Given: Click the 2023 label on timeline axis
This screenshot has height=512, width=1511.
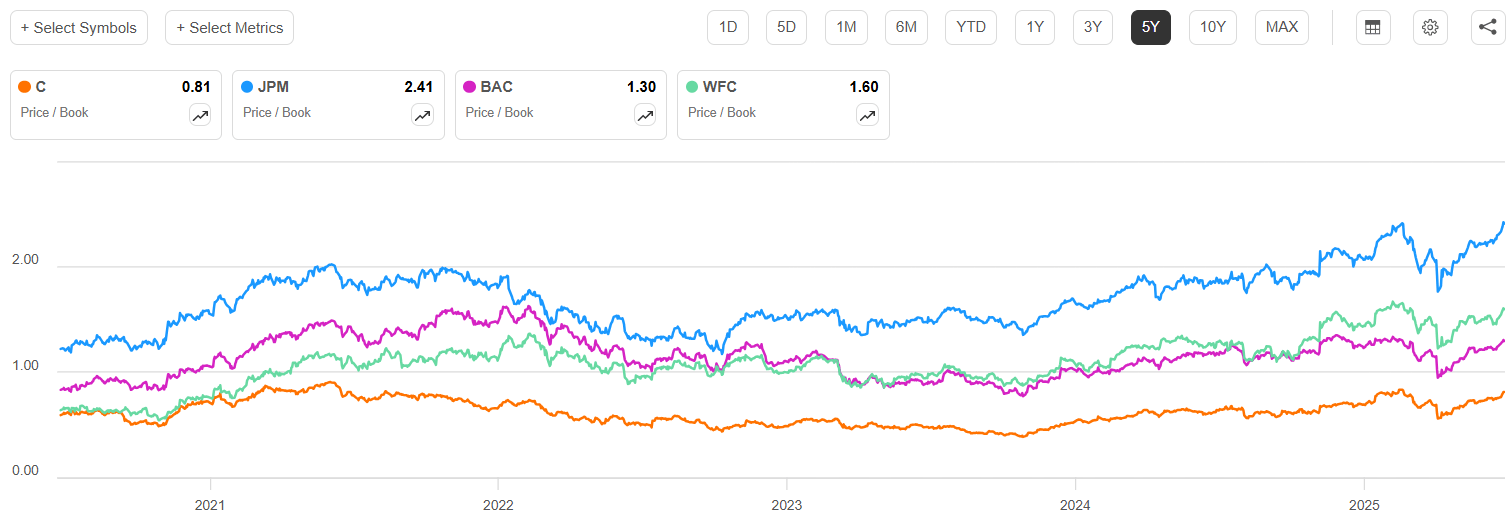Looking at the screenshot, I should 786,504.
